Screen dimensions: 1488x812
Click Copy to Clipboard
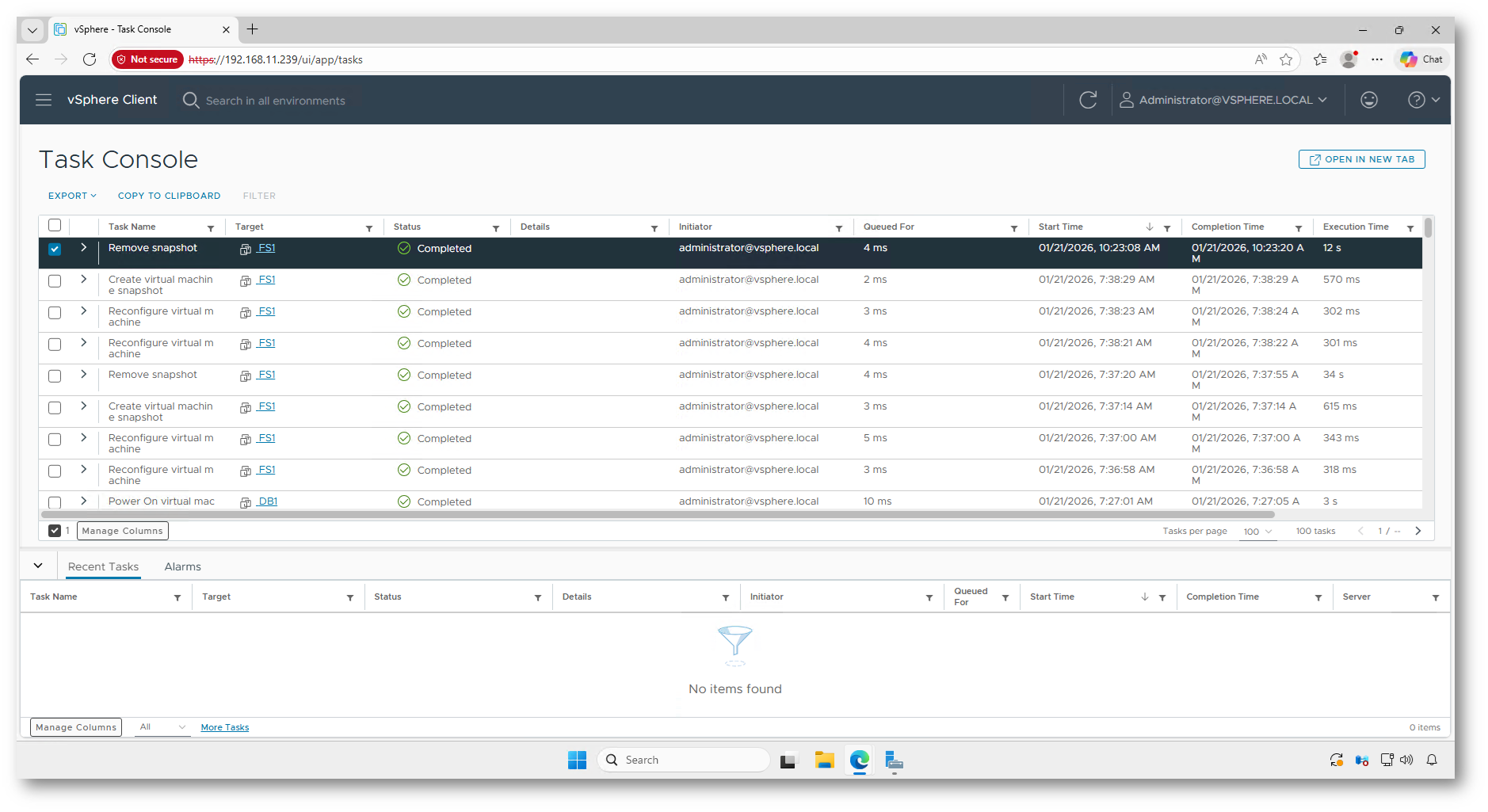coord(169,196)
